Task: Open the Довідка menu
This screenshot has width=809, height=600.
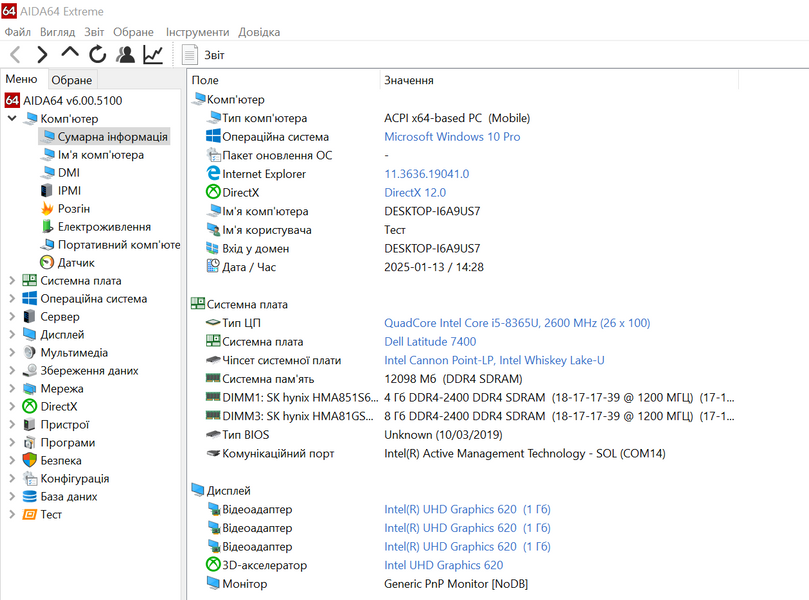Action: click(259, 32)
